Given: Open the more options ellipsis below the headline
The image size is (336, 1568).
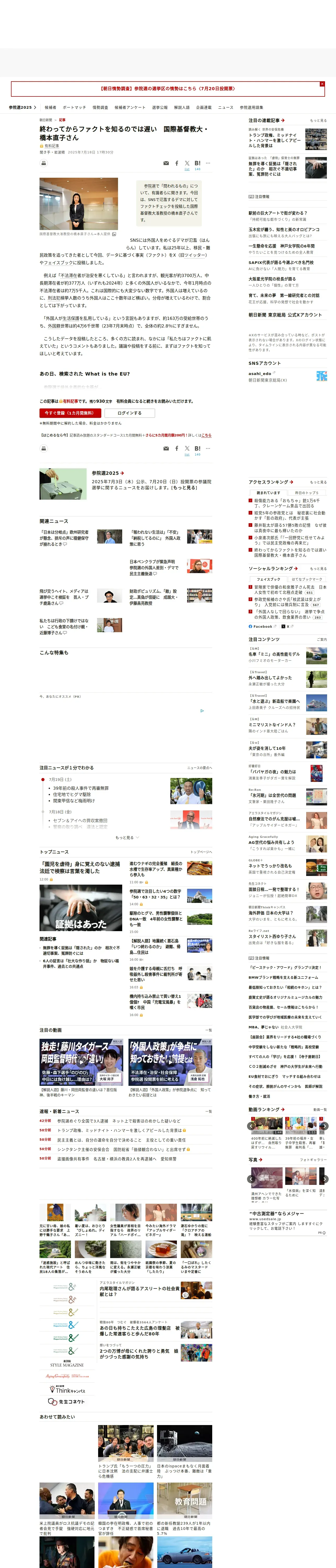Looking at the screenshot, I should (208, 163).
